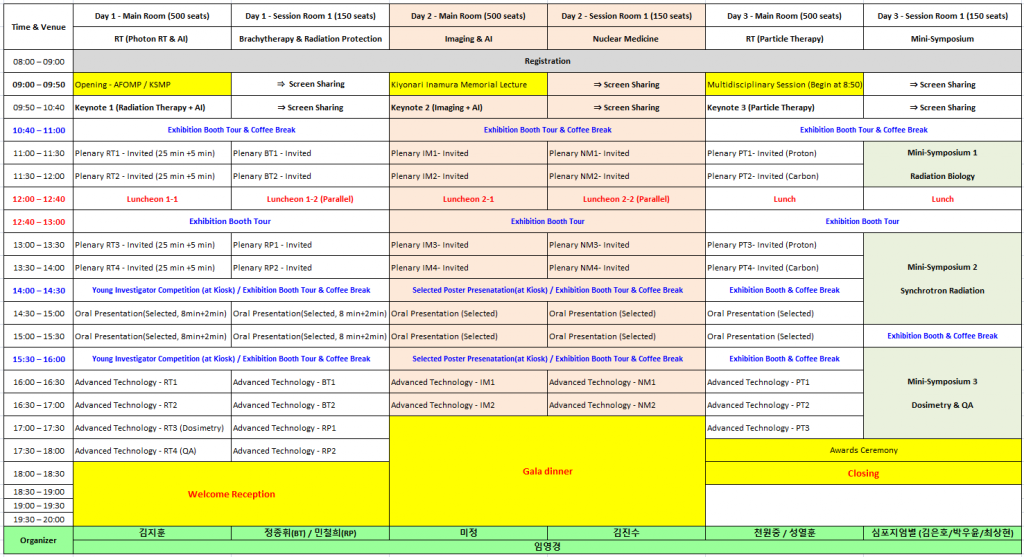Viewport: 1024px width, 557px height.
Task: Click the Organizer row label
Action: tap(37, 540)
